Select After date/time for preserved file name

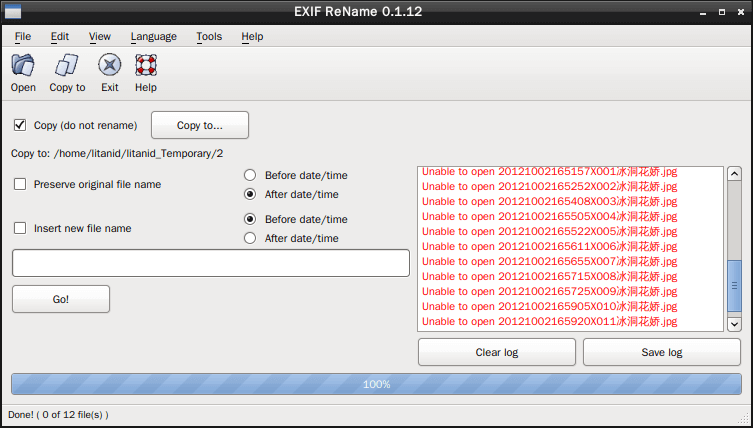click(250, 195)
